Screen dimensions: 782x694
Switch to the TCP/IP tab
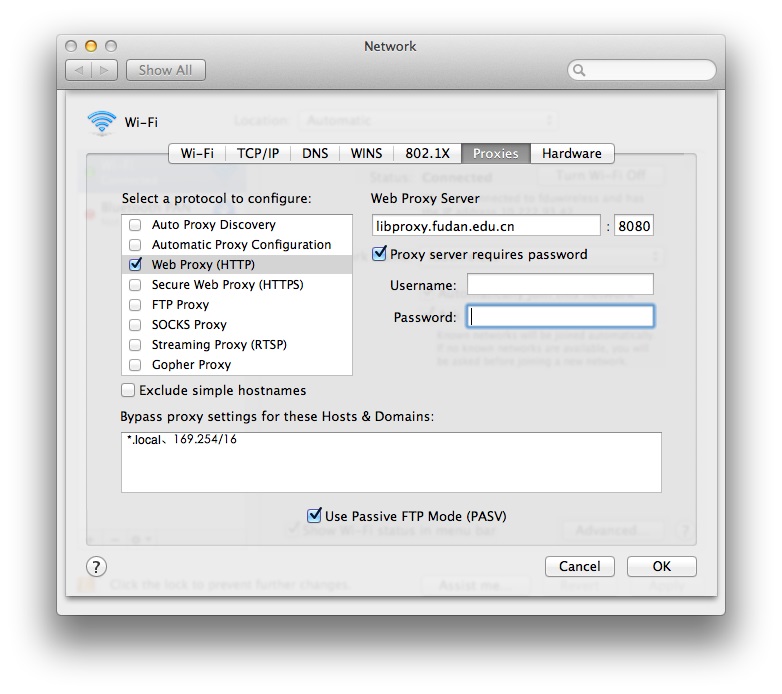point(258,153)
